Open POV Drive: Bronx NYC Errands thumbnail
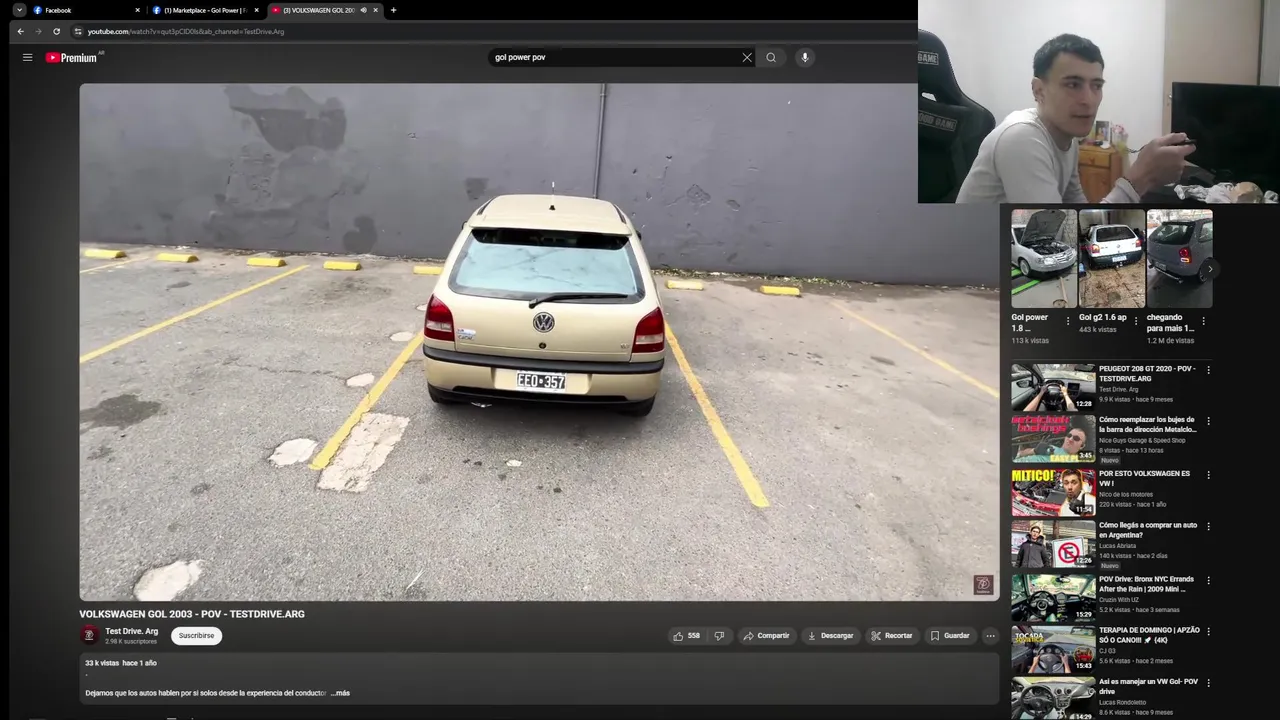1280x720 pixels. (x=1053, y=597)
